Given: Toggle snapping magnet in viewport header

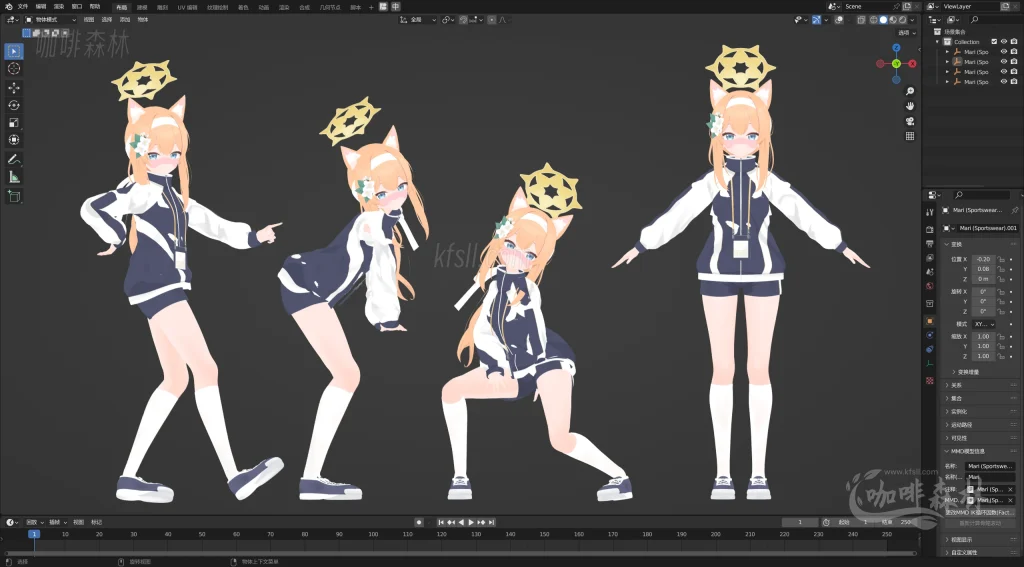Looking at the screenshot, I should [x=463, y=20].
